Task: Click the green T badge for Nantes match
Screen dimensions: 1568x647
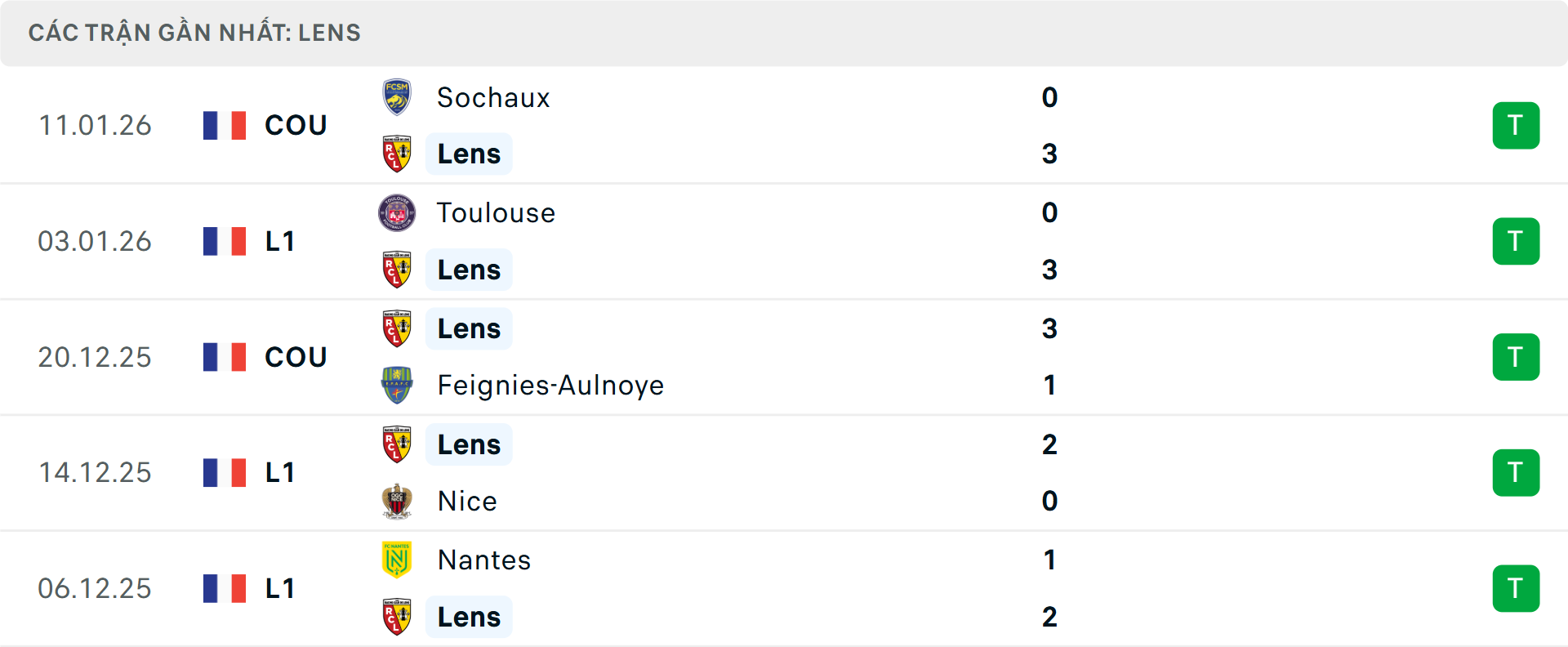Action: coord(1516,588)
